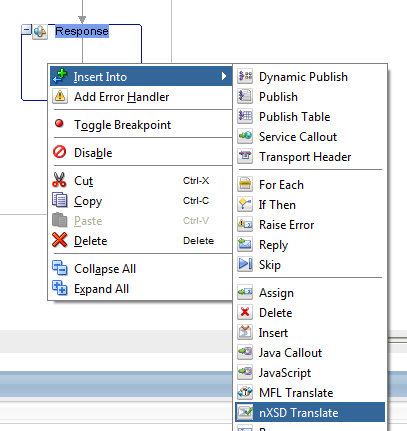
Task: Click the Assign action icon
Action: [245, 293]
